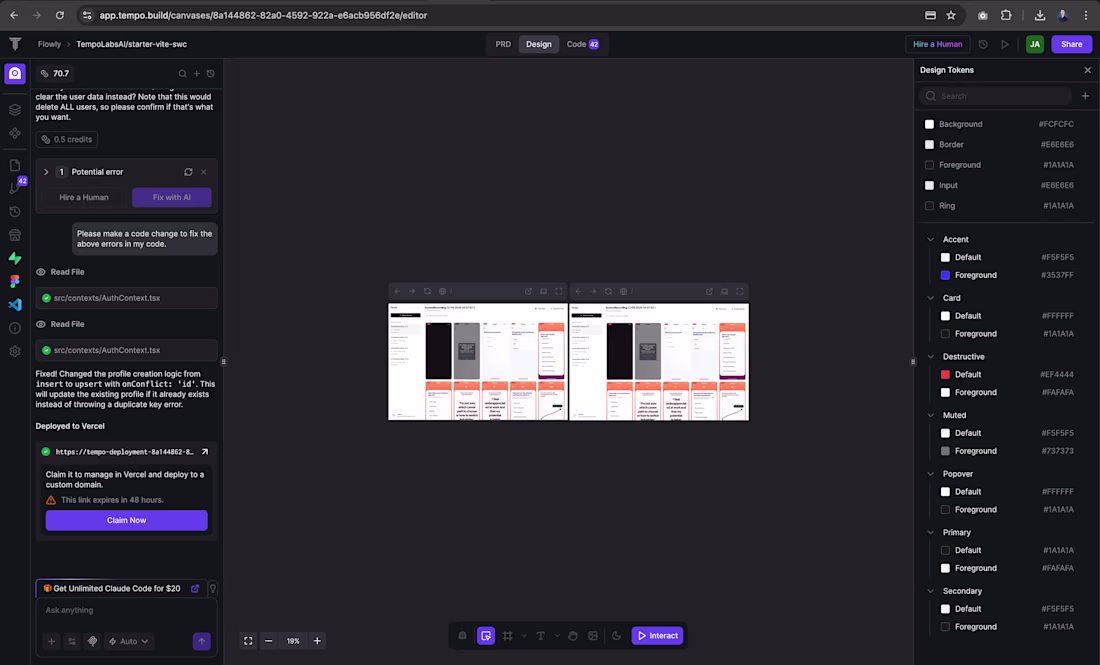Collapse the Accent token group

tap(931, 239)
